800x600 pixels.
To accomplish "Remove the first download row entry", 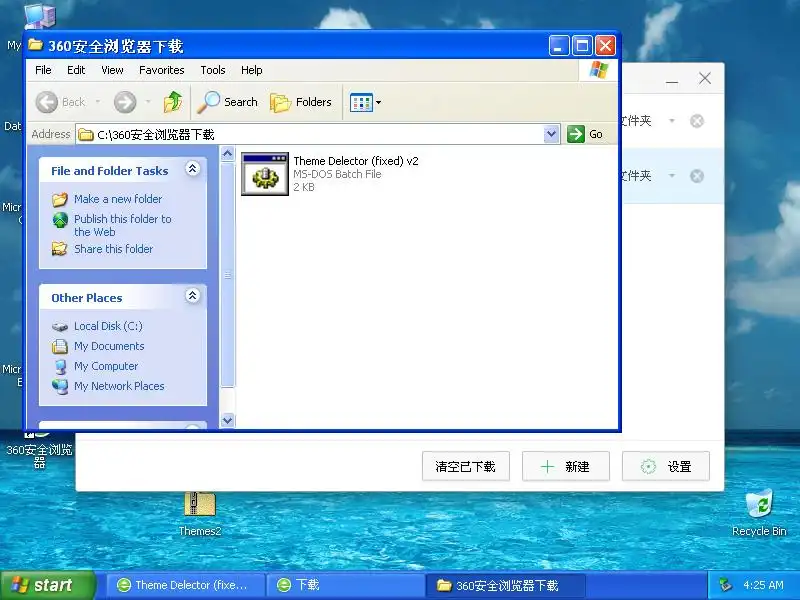I will pos(697,121).
